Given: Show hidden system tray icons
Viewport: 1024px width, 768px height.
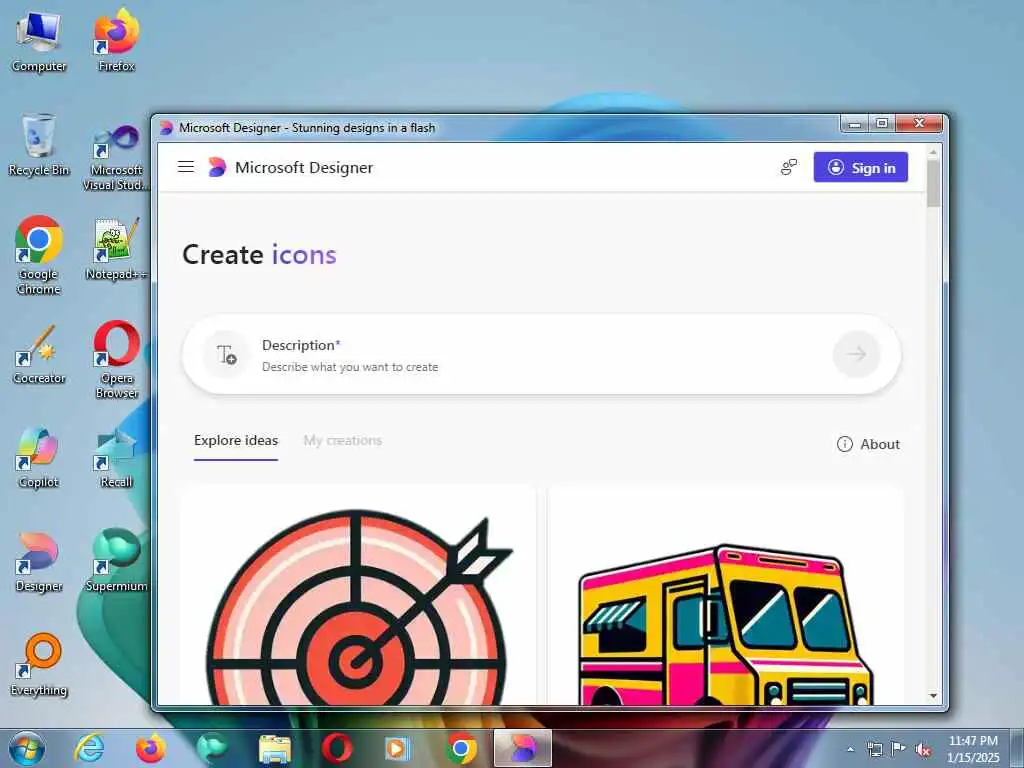Looking at the screenshot, I should [x=850, y=750].
